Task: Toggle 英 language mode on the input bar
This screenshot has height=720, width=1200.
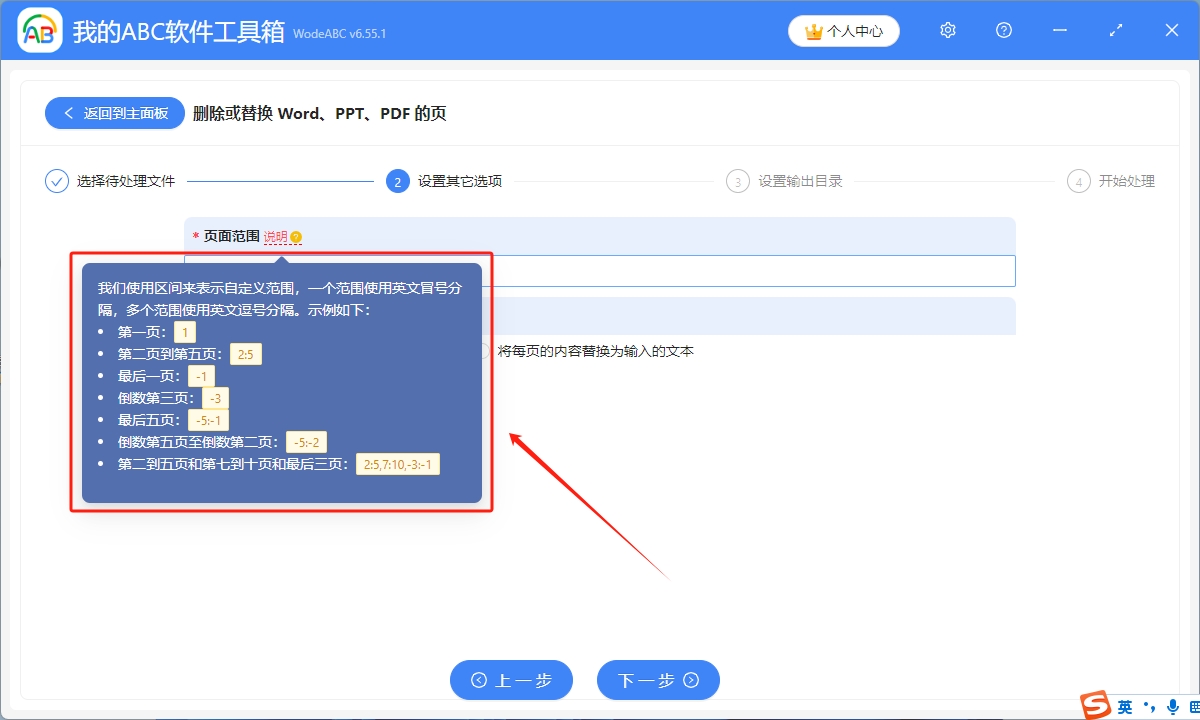Action: click(x=1124, y=706)
